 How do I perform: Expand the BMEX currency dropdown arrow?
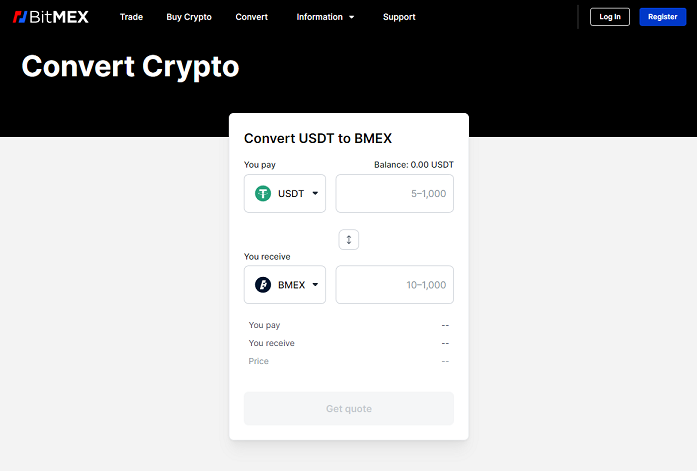(x=315, y=284)
